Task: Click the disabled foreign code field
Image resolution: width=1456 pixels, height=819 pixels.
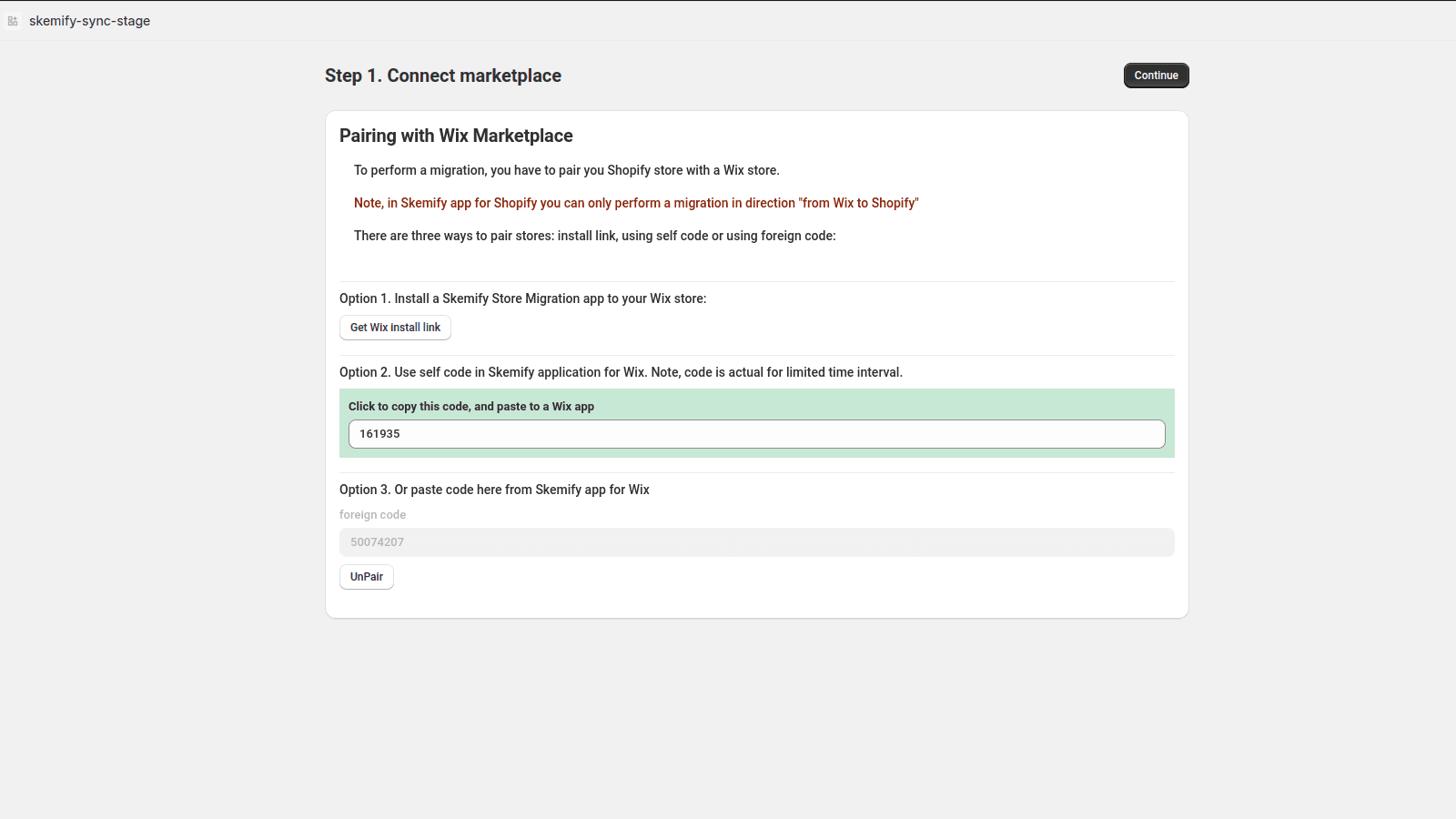Action: (x=756, y=542)
